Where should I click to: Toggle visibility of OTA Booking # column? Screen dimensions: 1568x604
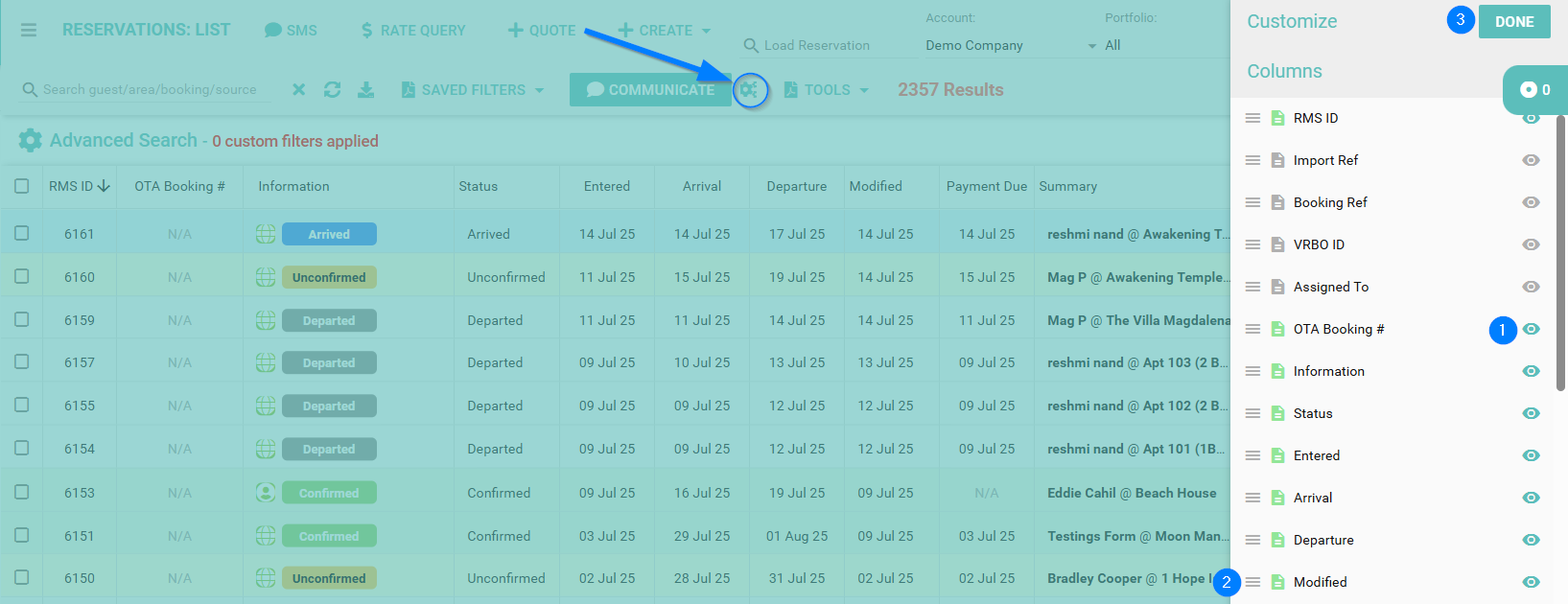(1532, 329)
